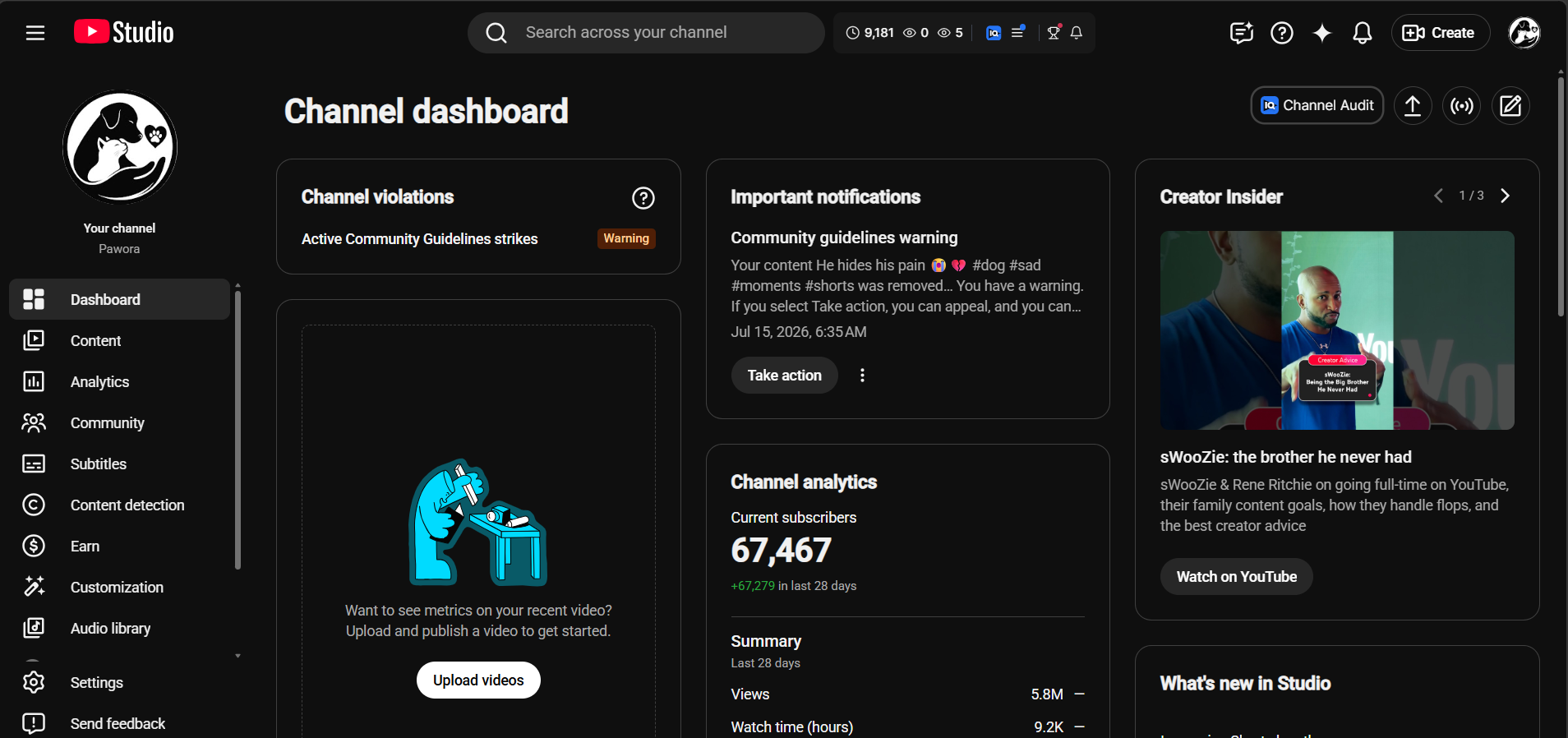Open the account avatar menu

[1524, 33]
